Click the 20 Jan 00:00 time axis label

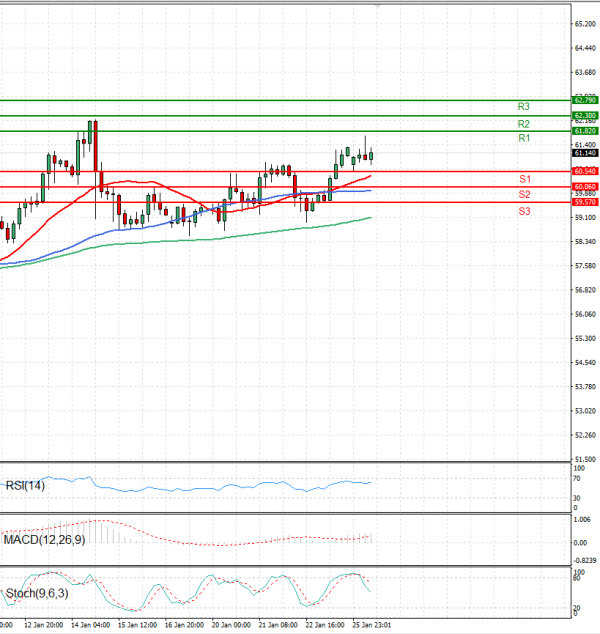pos(231,624)
